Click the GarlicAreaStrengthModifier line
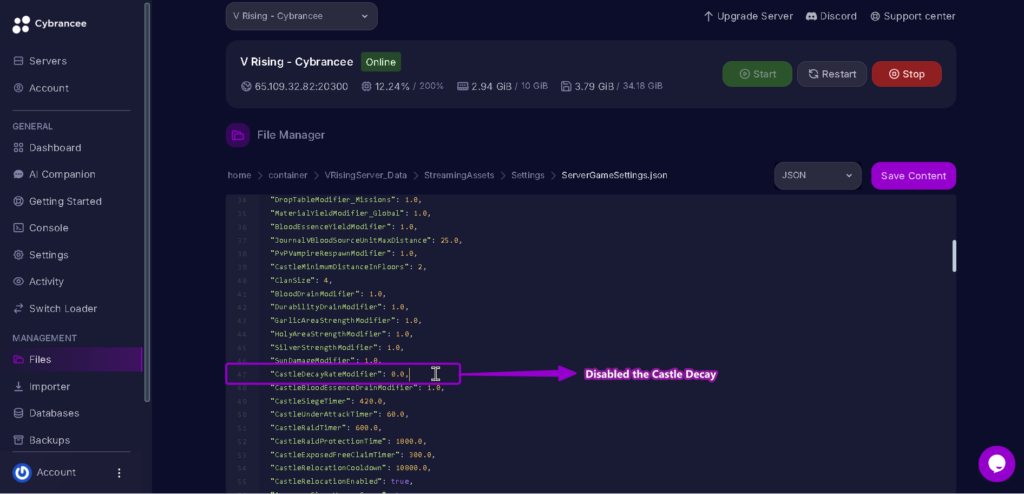 (x=345, y=321)
